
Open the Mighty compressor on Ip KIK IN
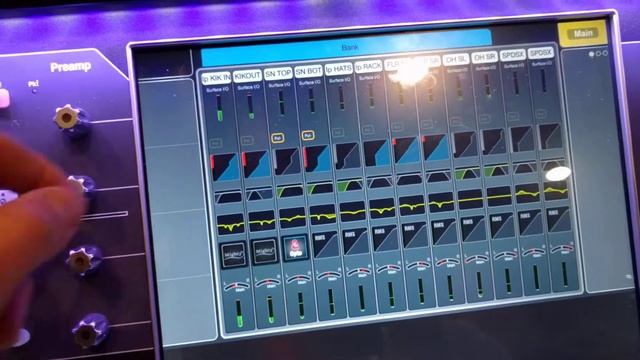233,255
